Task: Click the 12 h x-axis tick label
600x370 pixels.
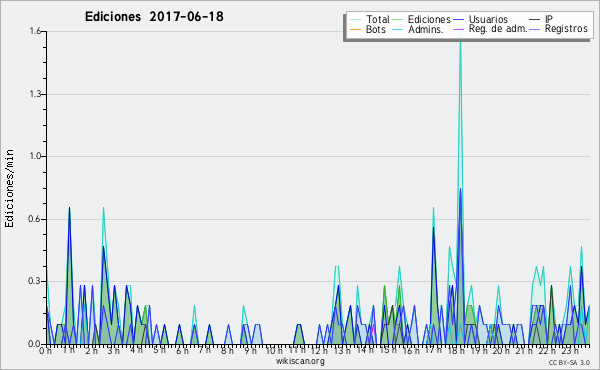Action: coord(319,350)
